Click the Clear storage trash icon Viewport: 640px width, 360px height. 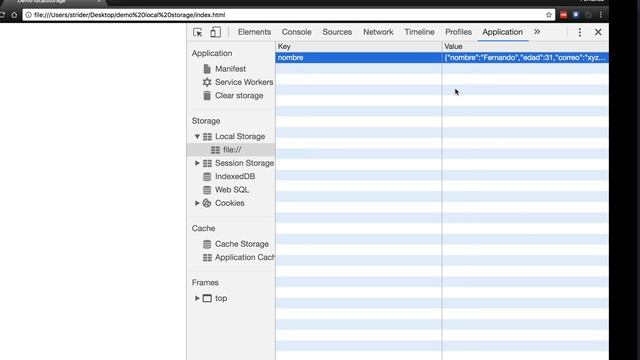[x=207, y=96]
